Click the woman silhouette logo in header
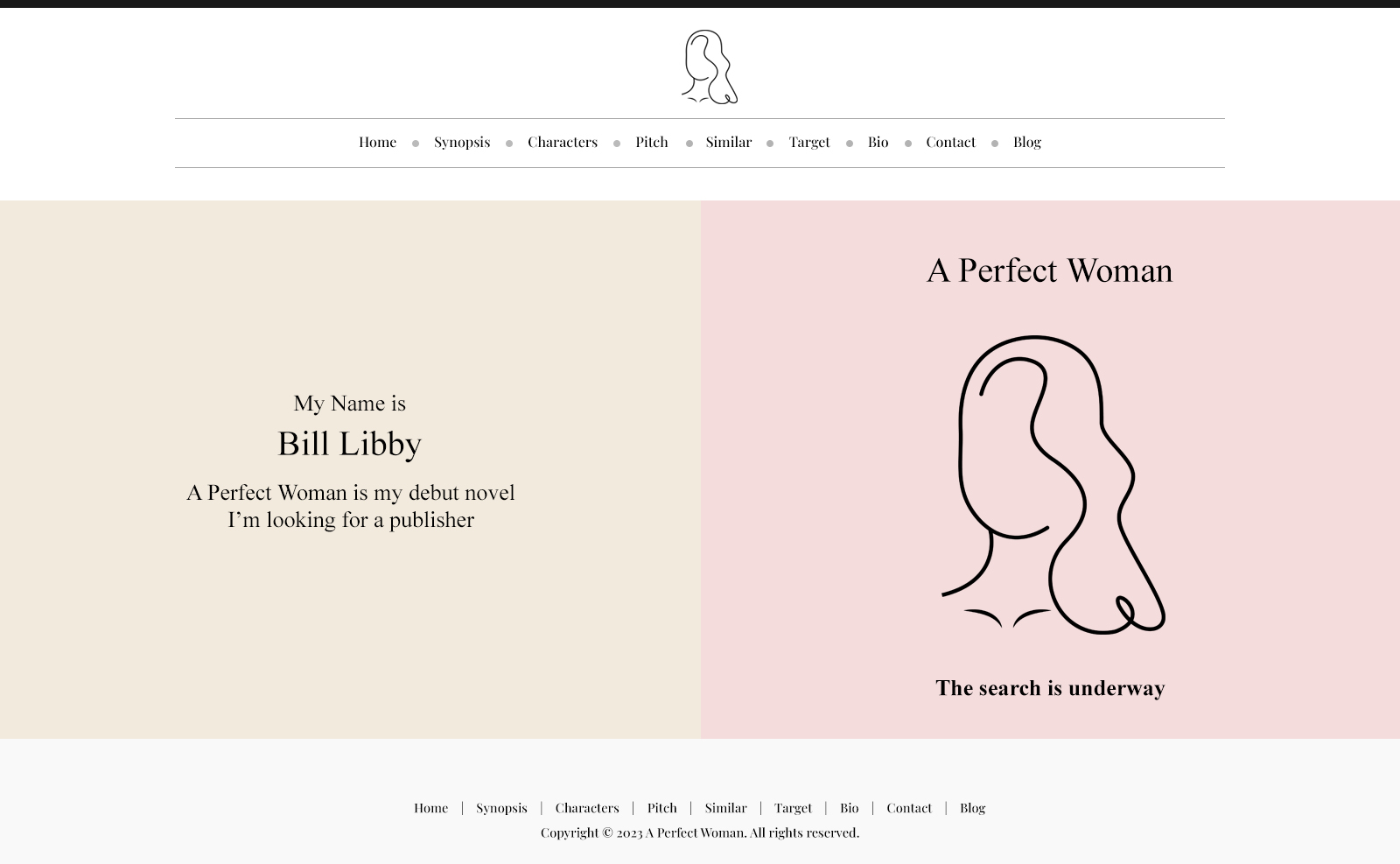The height and width of the screenshot is (864, 1400). 709,67
